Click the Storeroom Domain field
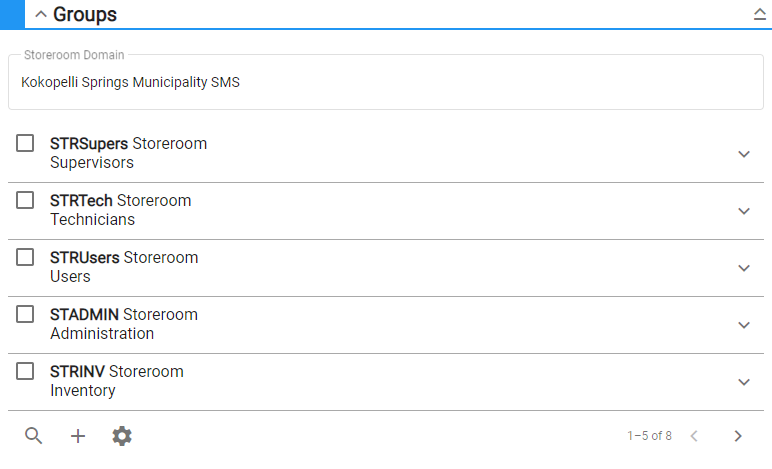Image resolution: width=772 pixels, height=469 pixels. pyautogui.click(x=386, y=82)
